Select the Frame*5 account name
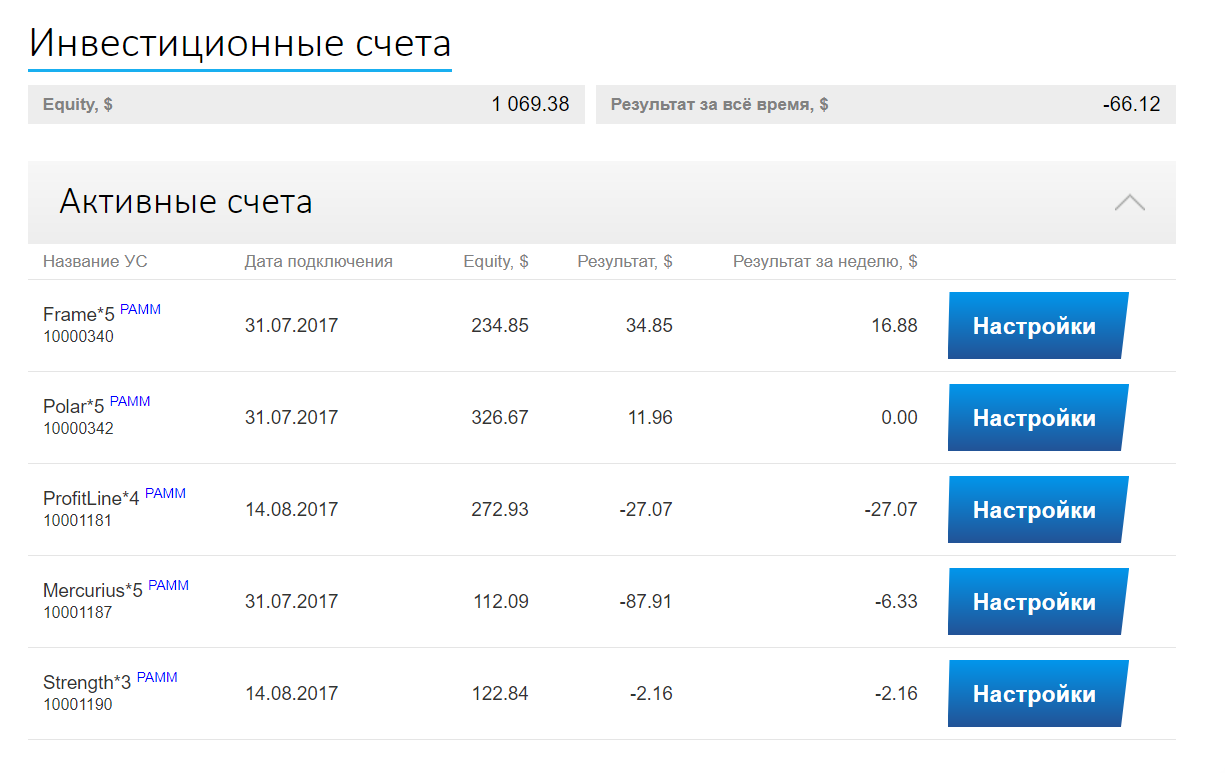The image size is (1225, 773). point(79,315)
